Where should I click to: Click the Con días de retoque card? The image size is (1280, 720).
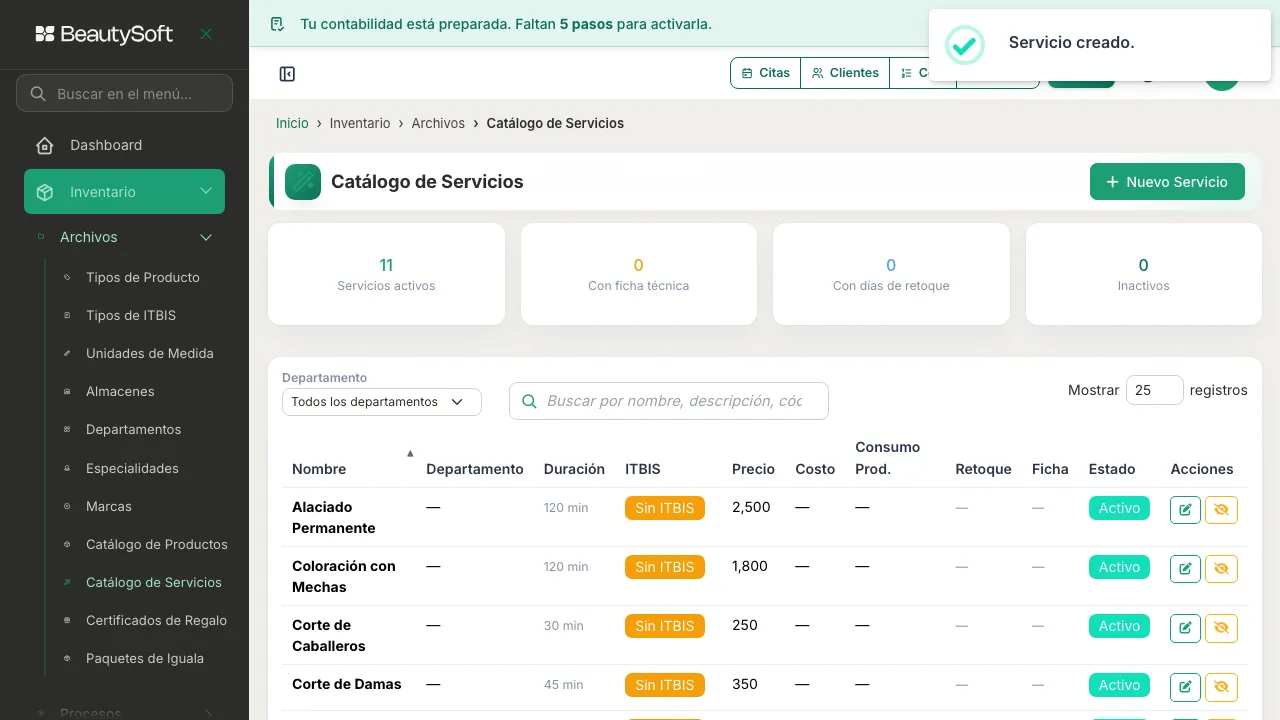pos(891,274)
